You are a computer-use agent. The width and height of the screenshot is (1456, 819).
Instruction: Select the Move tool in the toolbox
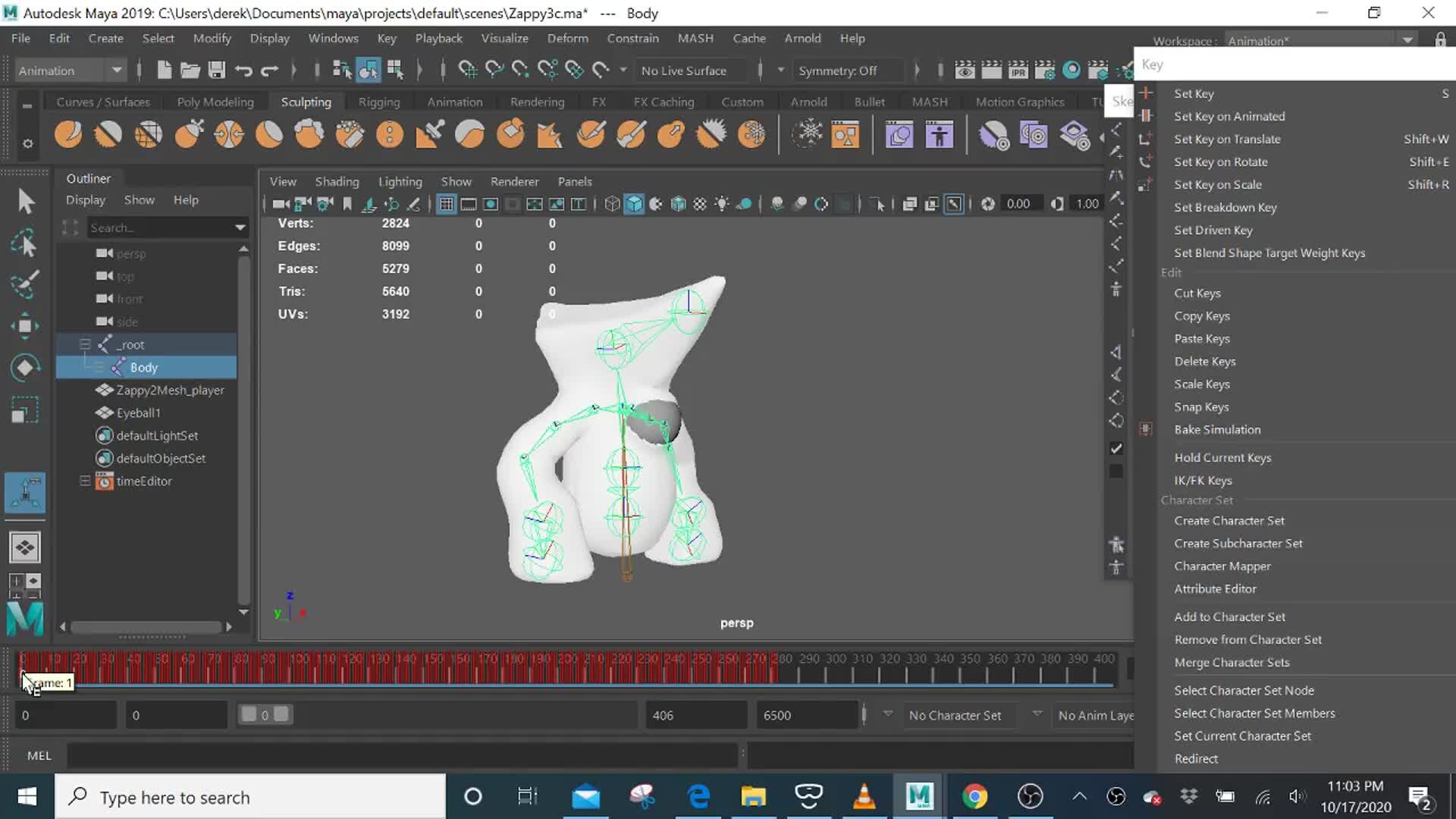[25, 326]
